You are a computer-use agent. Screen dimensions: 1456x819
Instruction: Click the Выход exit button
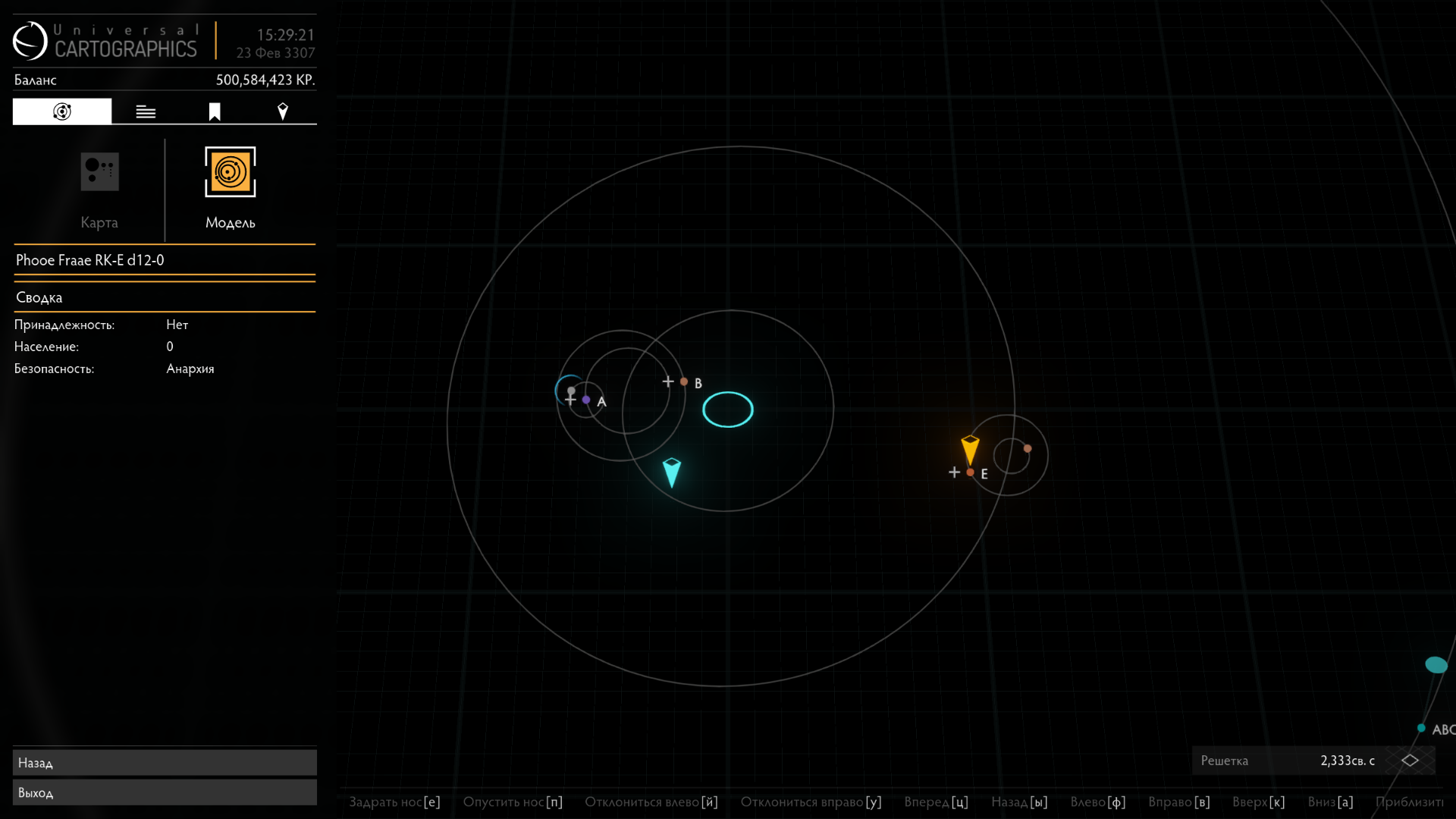coord(165,792)
